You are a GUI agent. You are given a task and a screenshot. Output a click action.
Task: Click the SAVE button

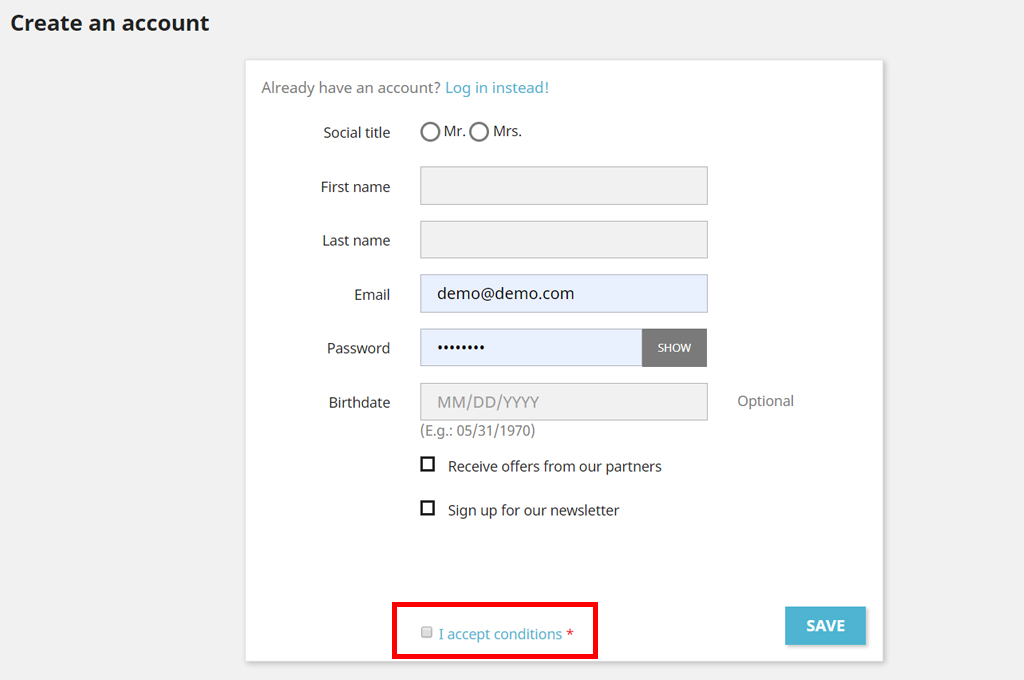(x=825, y=626)
